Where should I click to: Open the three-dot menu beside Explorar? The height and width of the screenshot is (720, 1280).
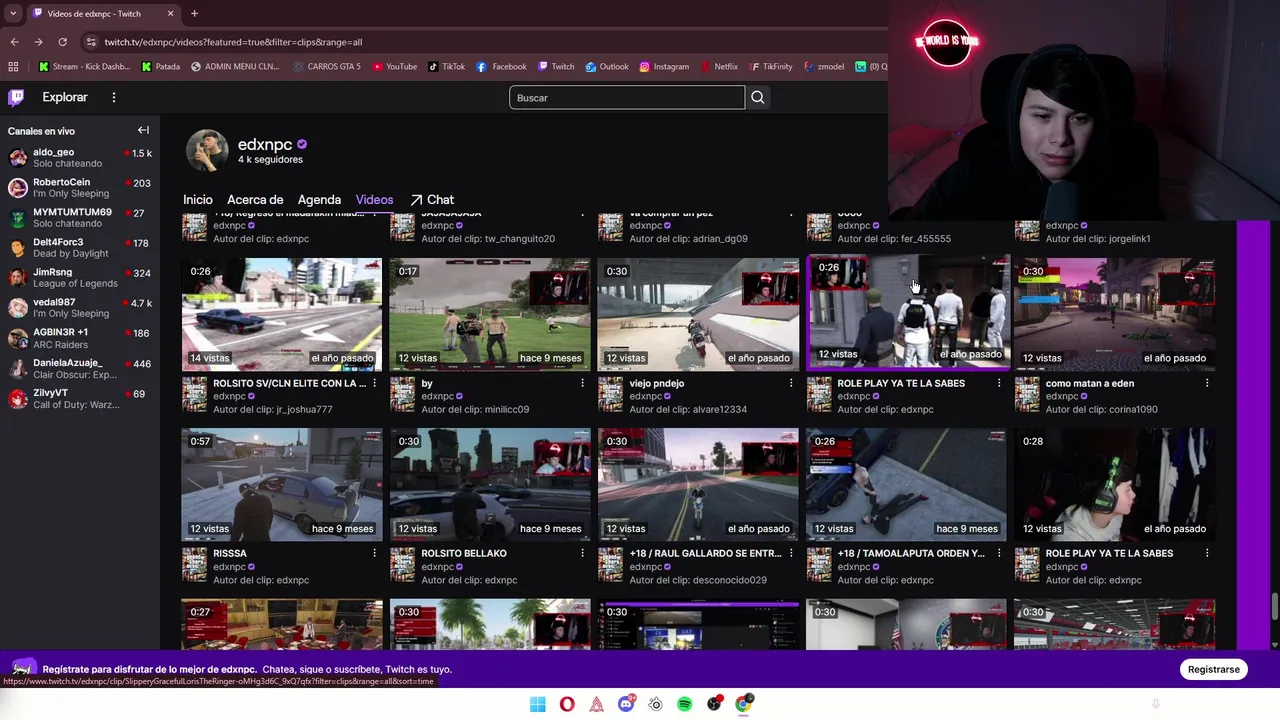point(114,97)
